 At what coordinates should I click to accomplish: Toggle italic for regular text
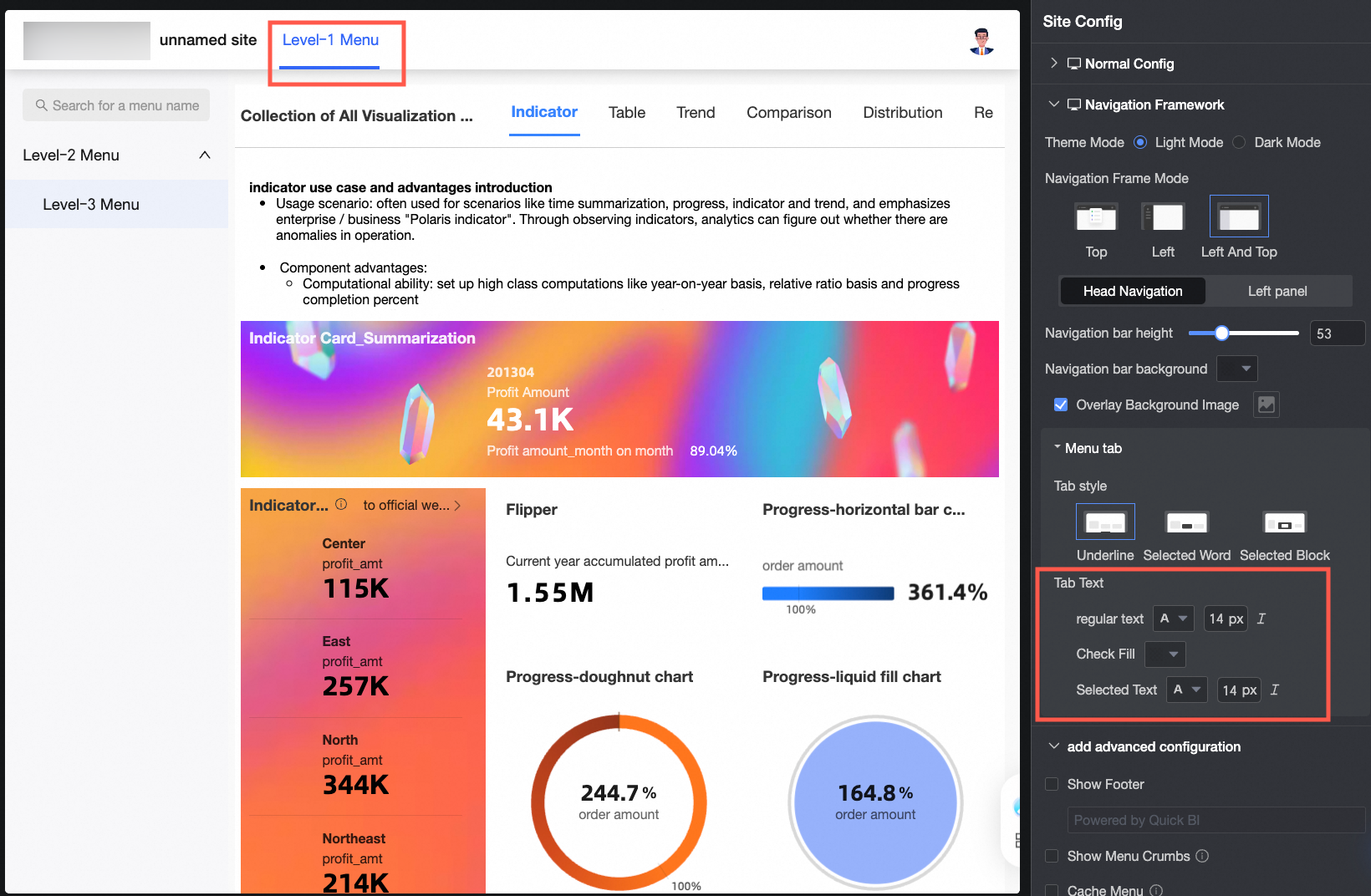(x=1261, y=619)
